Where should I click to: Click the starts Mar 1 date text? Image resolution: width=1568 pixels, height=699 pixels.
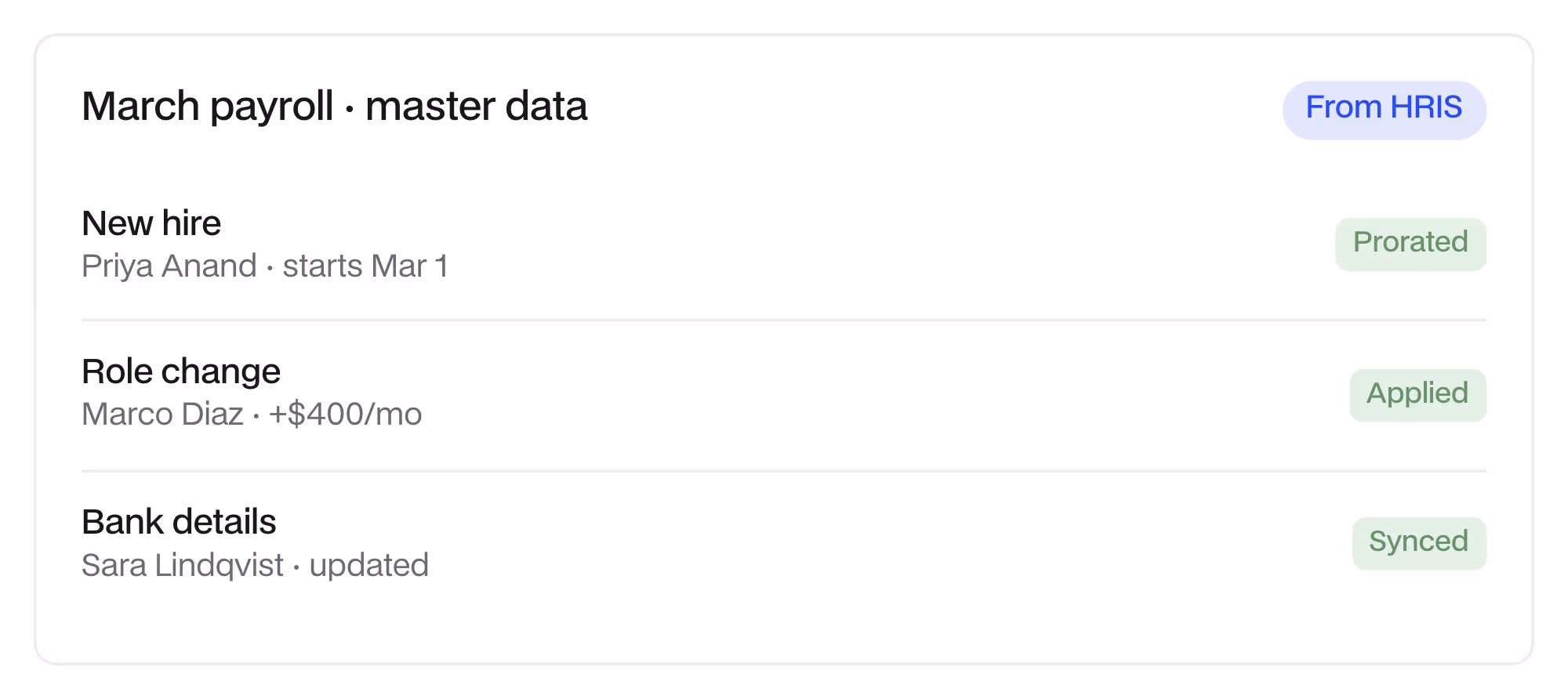tap(365, 266)
